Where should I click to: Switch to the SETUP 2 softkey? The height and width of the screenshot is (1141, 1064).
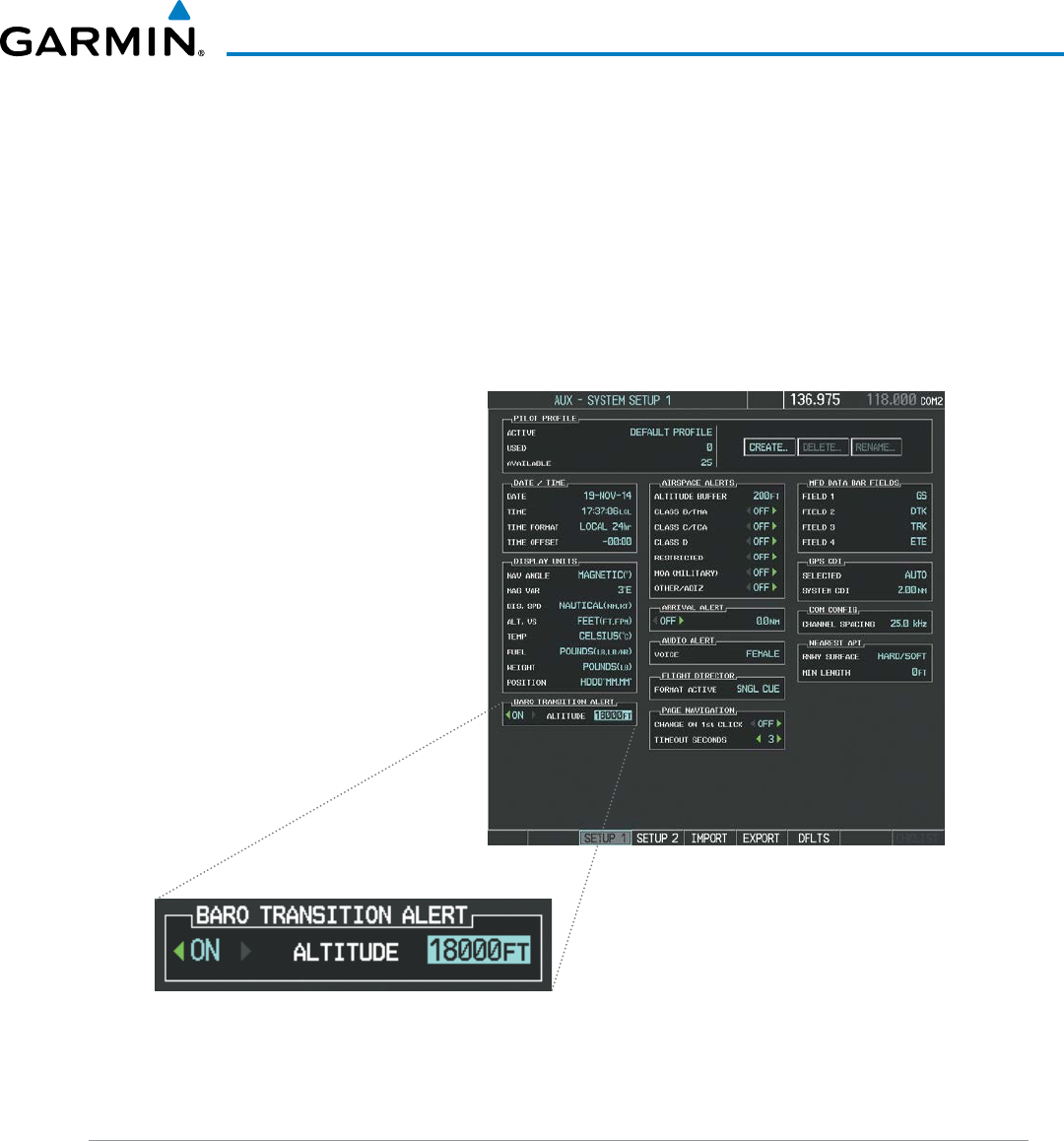click(657, 839)
